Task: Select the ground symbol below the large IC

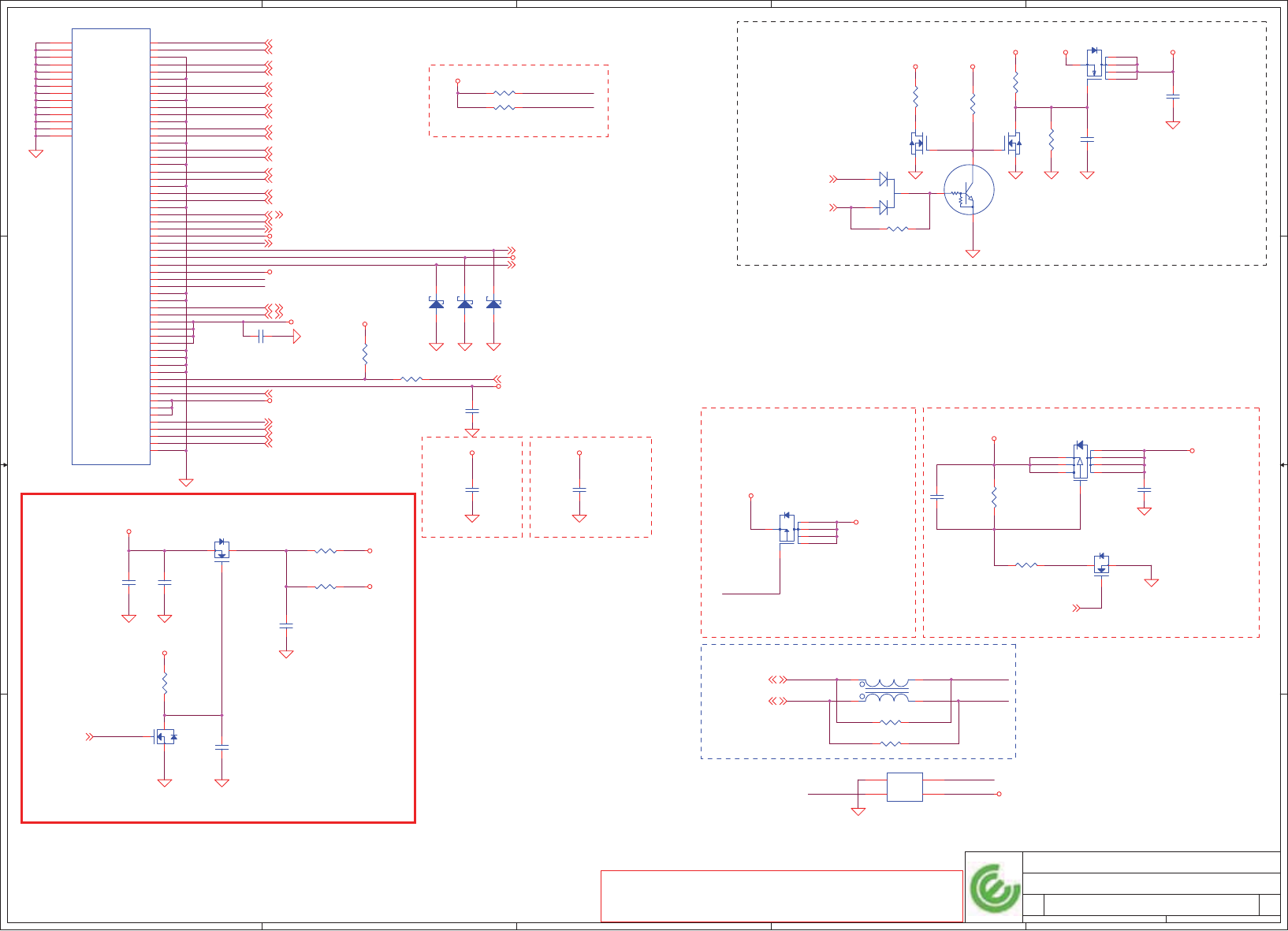Action: pyautogui.click(x=186, y=482)
